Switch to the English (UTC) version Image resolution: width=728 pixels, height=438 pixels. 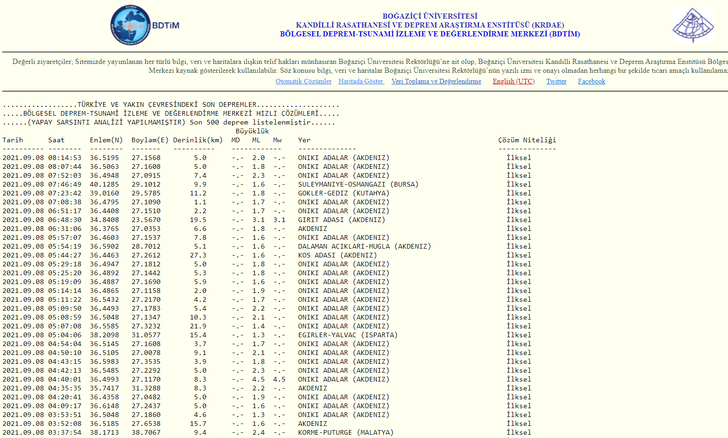(513, 81)
